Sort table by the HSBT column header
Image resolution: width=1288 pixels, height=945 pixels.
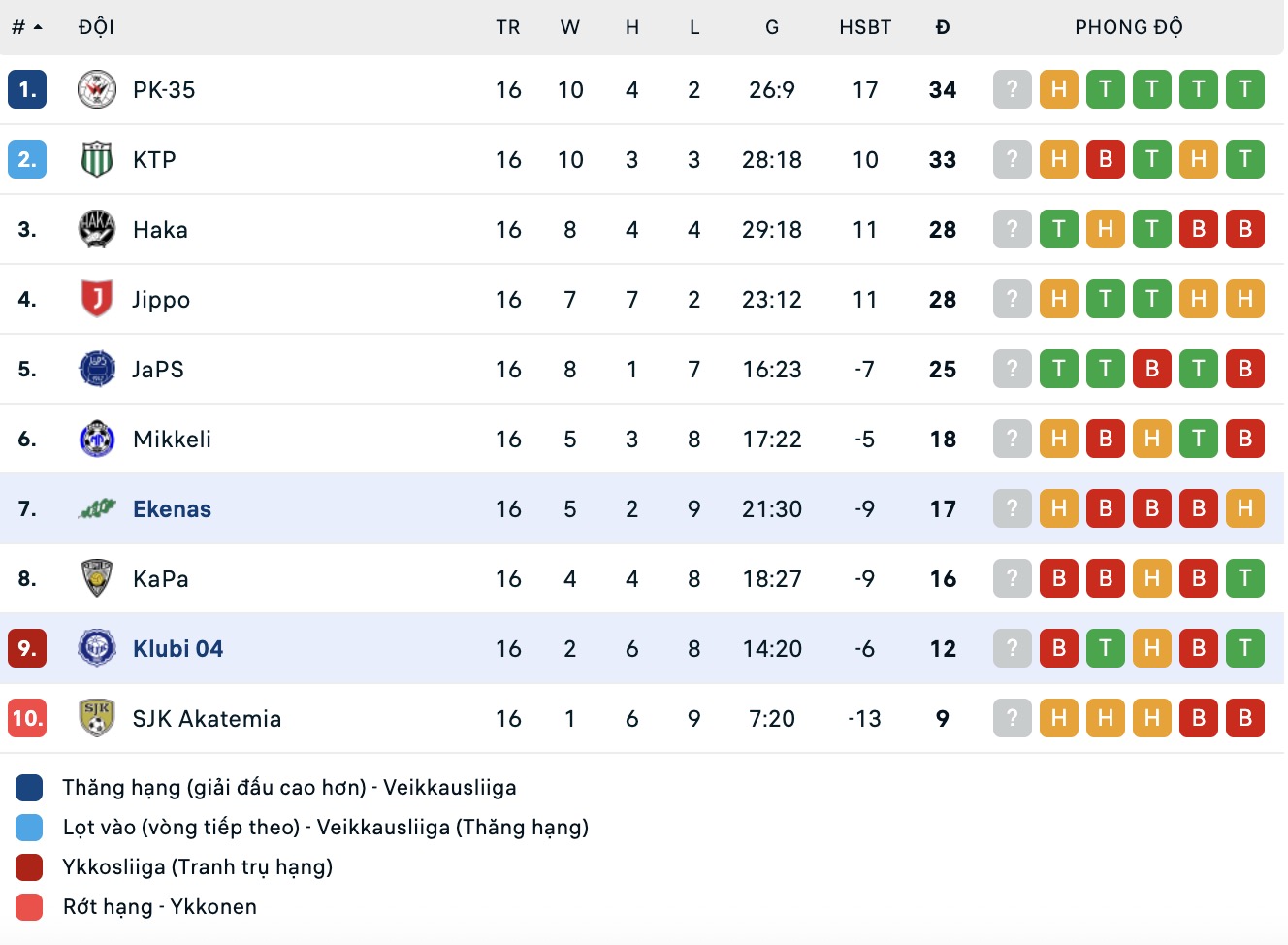865,28
